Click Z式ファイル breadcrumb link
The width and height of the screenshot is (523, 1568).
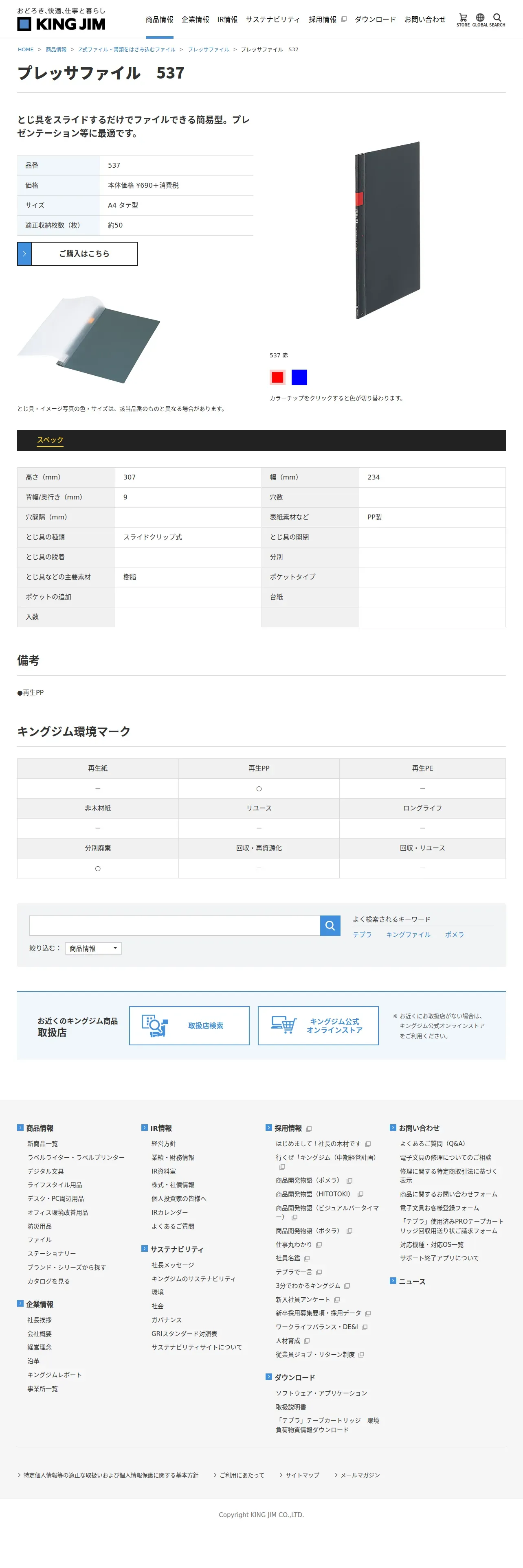tap(127, 49)
